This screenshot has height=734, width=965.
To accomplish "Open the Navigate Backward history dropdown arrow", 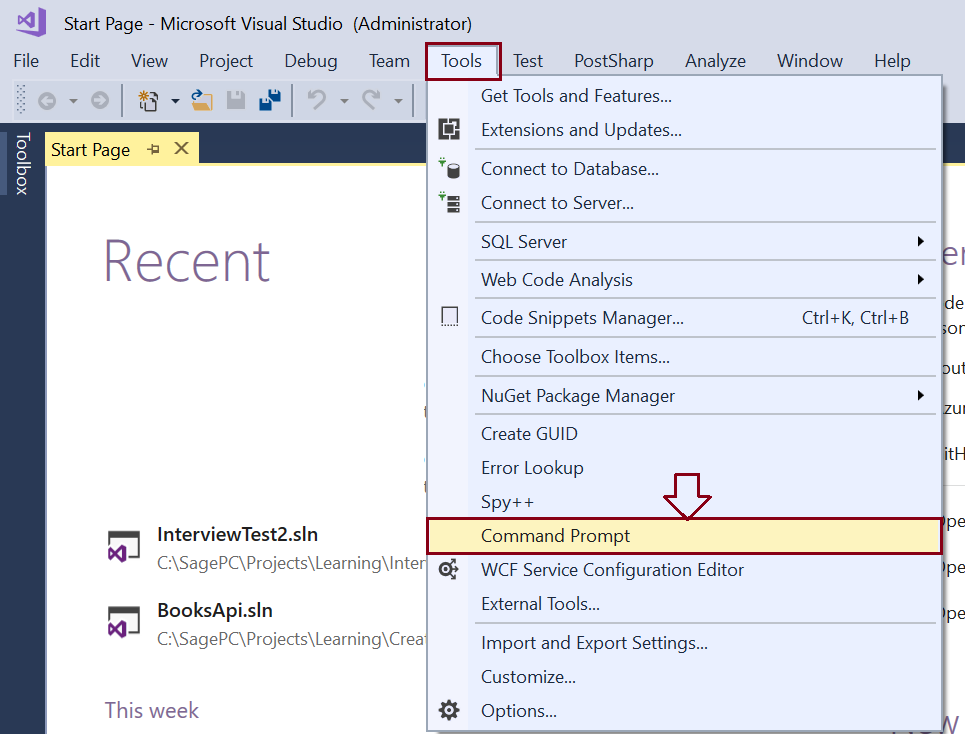I will (x=73, y=100).
